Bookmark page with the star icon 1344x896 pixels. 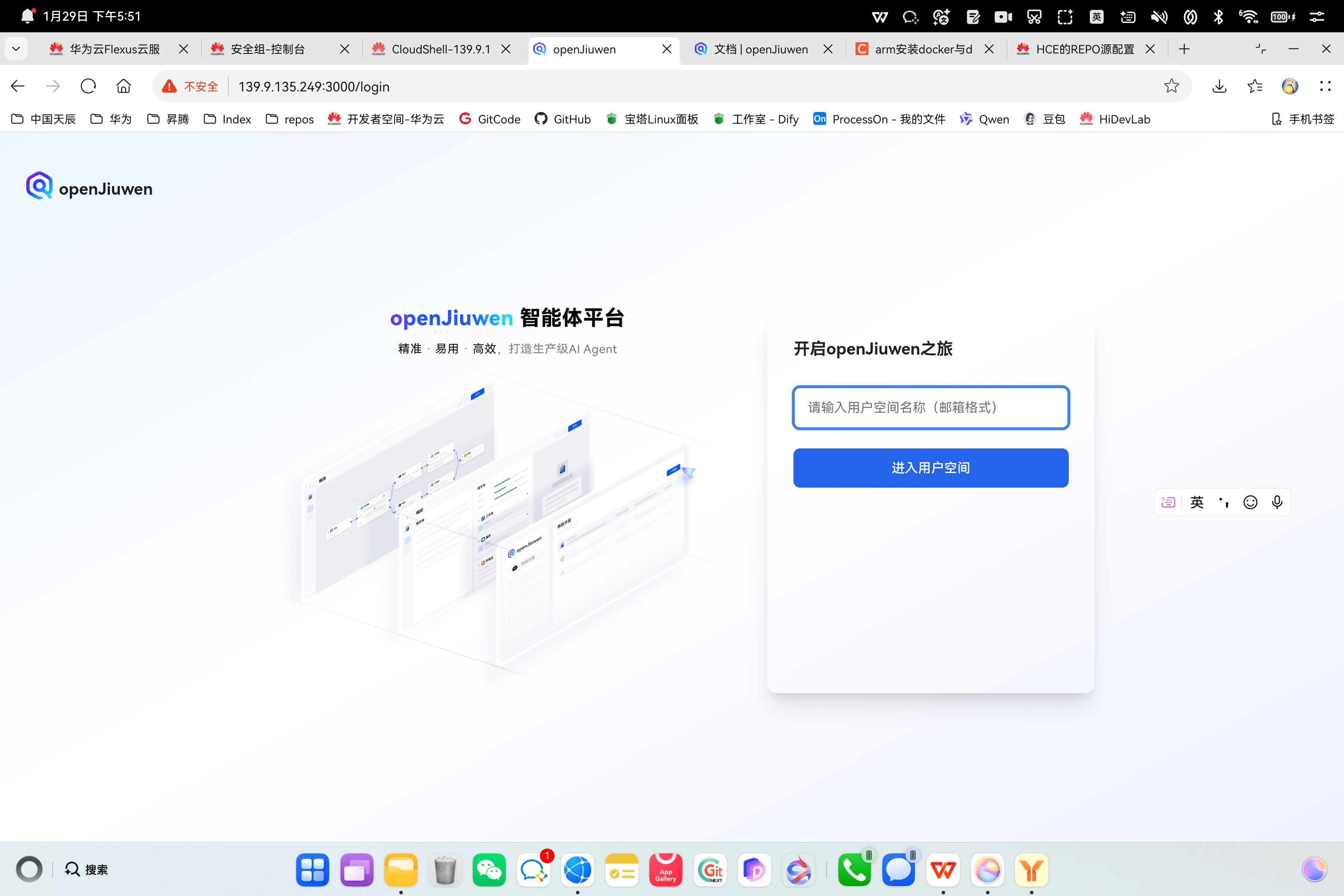click(x=1171, y=86)
